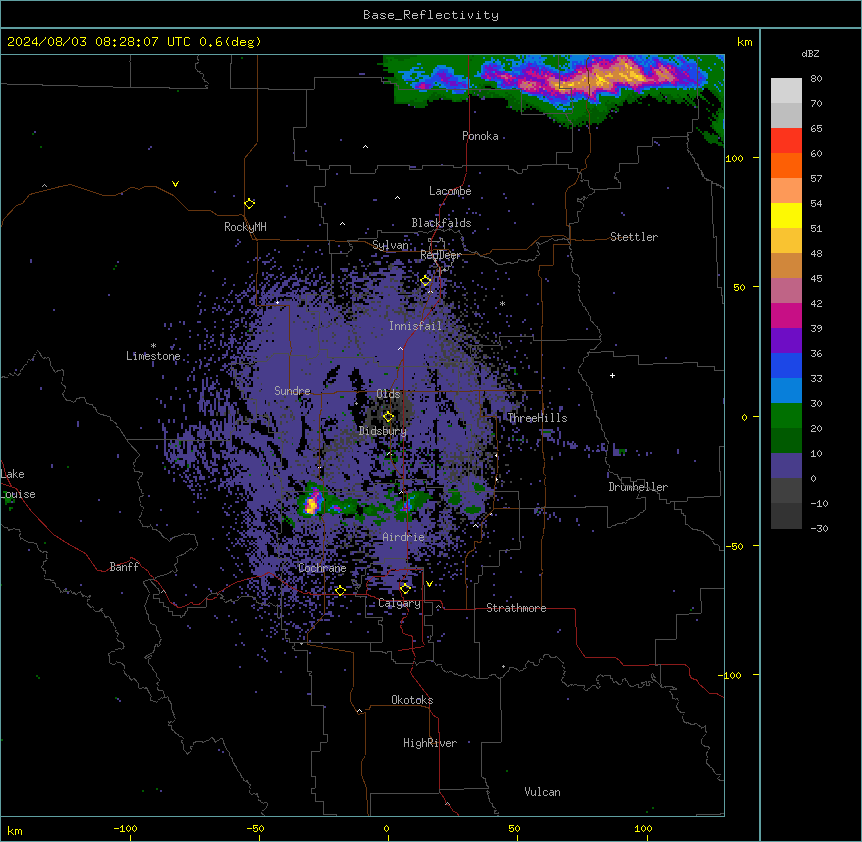Click the asterisk marker above Limestone
862x842 pixels.
tap(153, 346)
